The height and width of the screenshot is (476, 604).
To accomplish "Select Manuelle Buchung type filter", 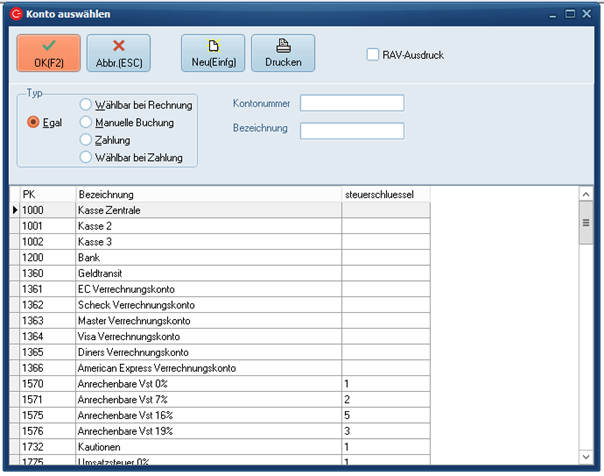I will pyautogui.click(x=86, y=122).
